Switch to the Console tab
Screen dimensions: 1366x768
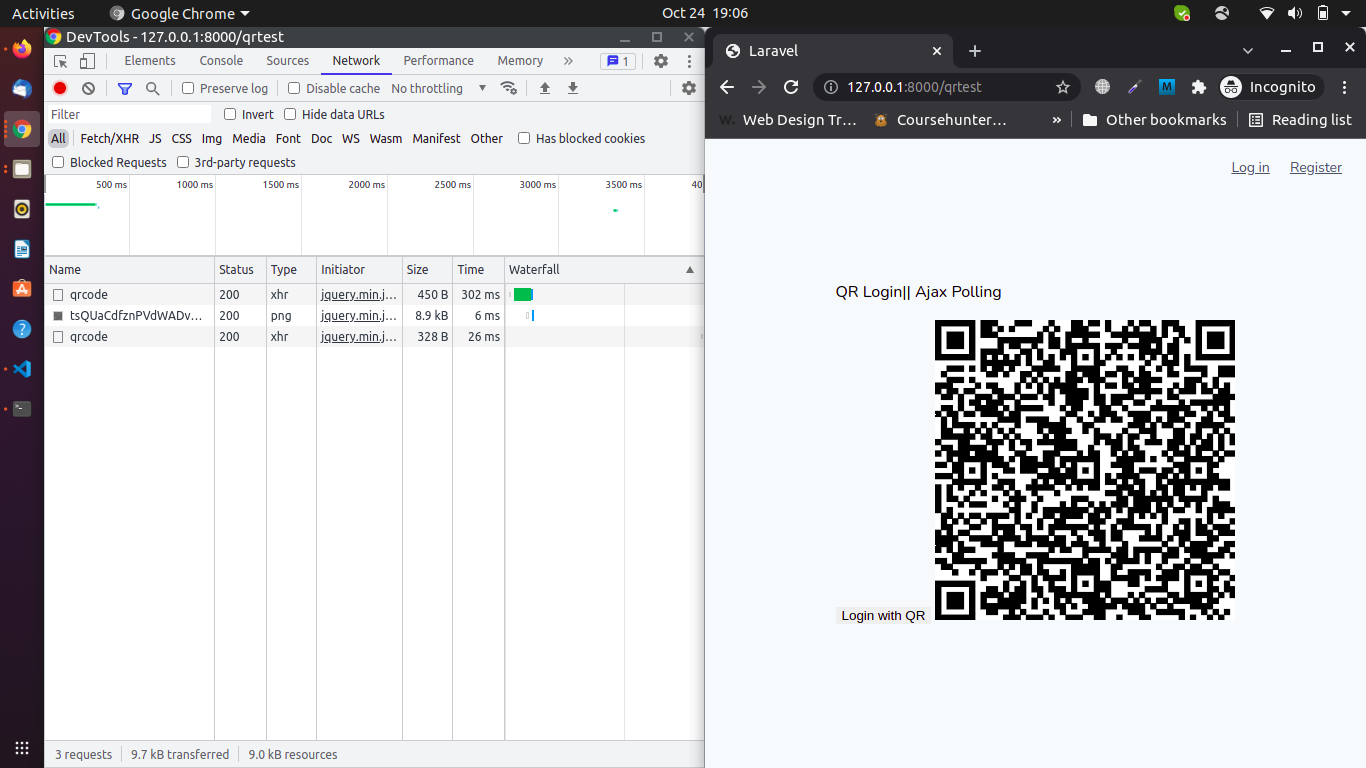221,61
